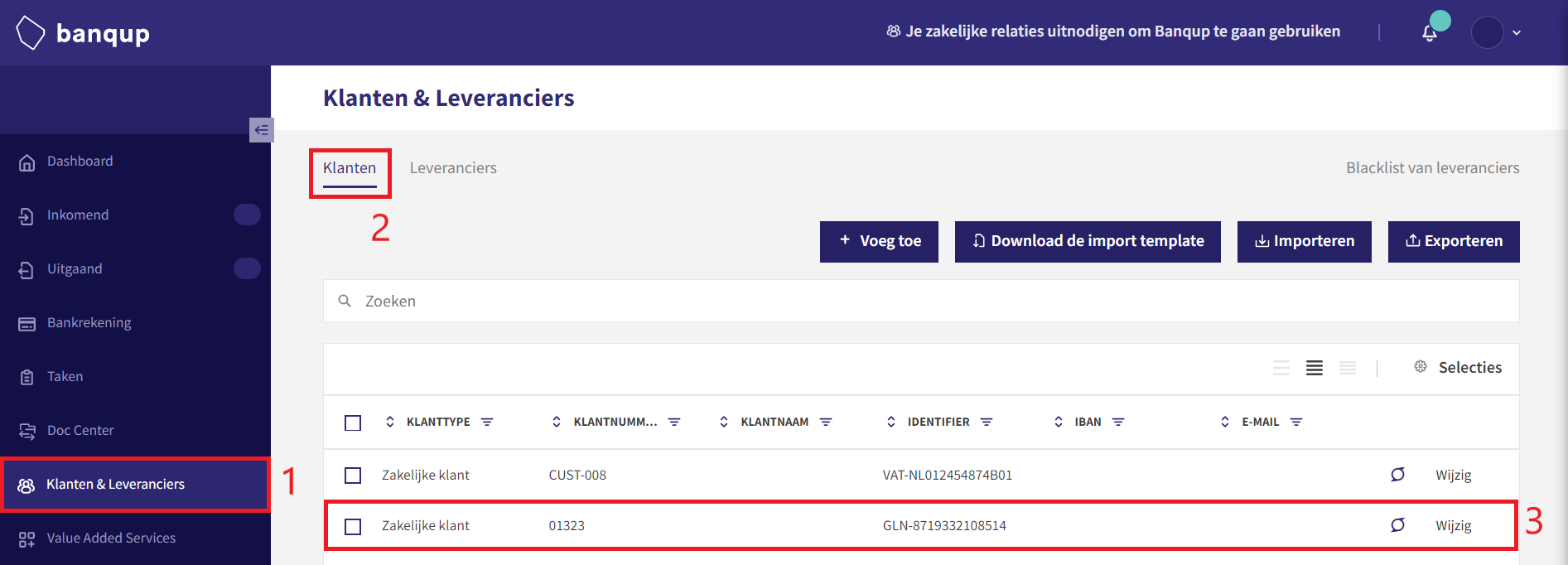Filter the IBAN column
This screenshot has width=1568, height=565.
[1118, 422]
